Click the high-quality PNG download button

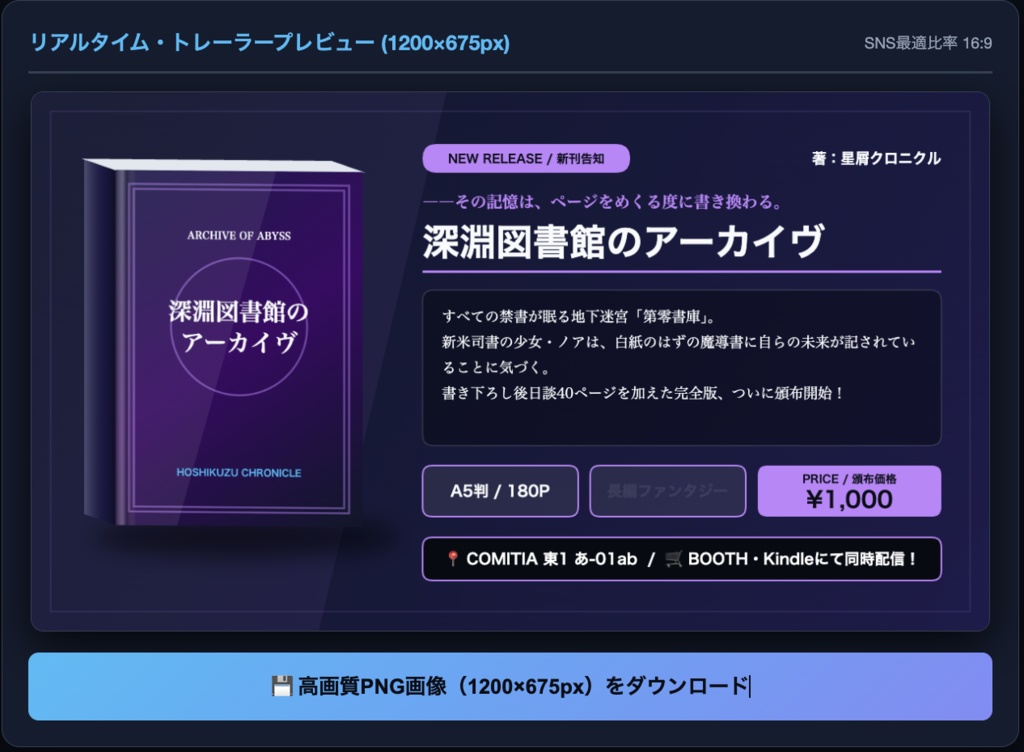(x=510, y=686)
